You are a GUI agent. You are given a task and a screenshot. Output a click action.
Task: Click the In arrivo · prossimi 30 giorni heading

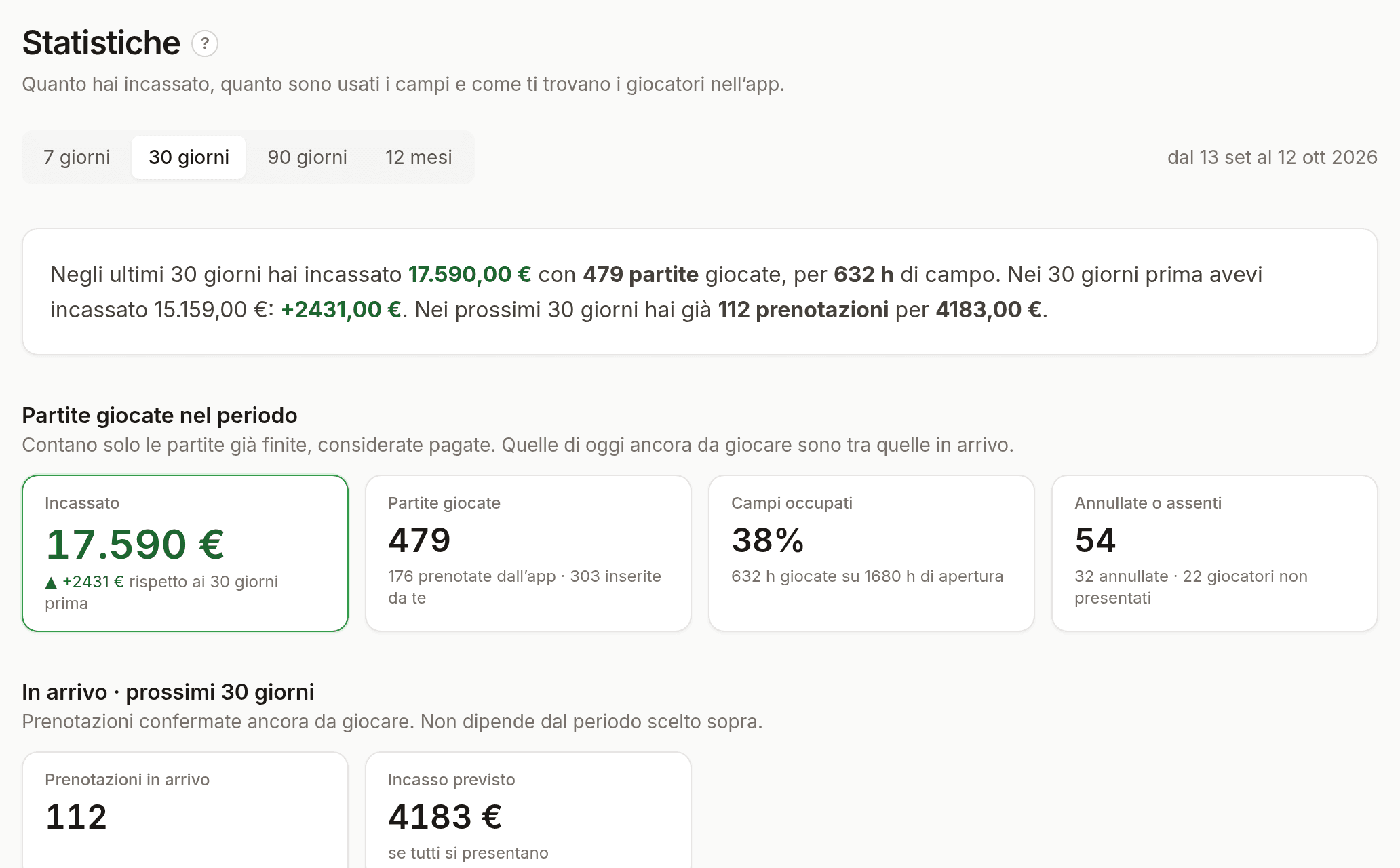168,692
